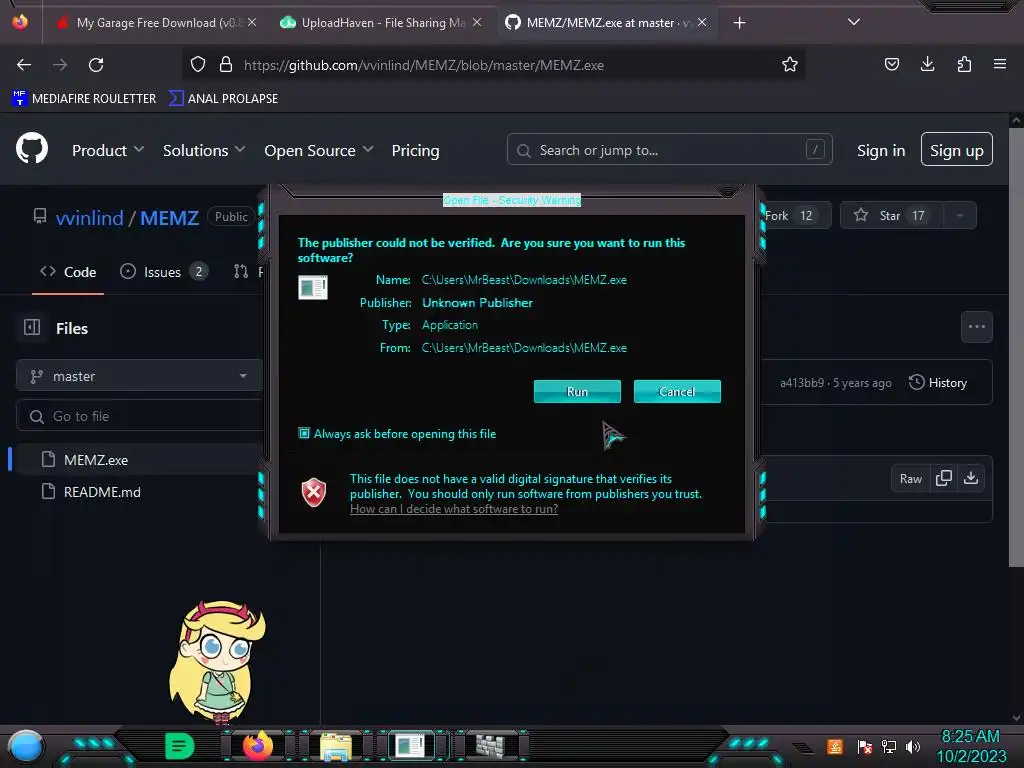The width and height of the screenshot is (1024, 768).
Task: Bookmark this page with the star
Action: point(790,65)
